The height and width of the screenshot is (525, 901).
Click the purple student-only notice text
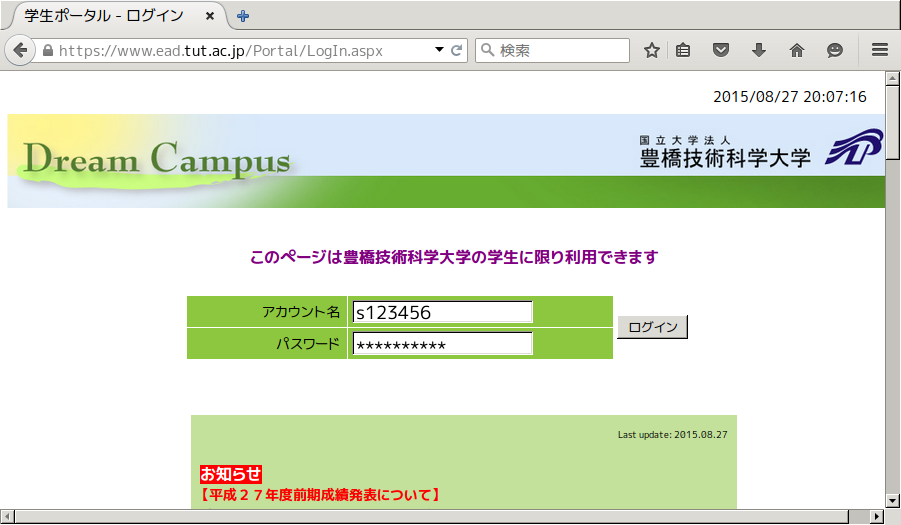454,257
